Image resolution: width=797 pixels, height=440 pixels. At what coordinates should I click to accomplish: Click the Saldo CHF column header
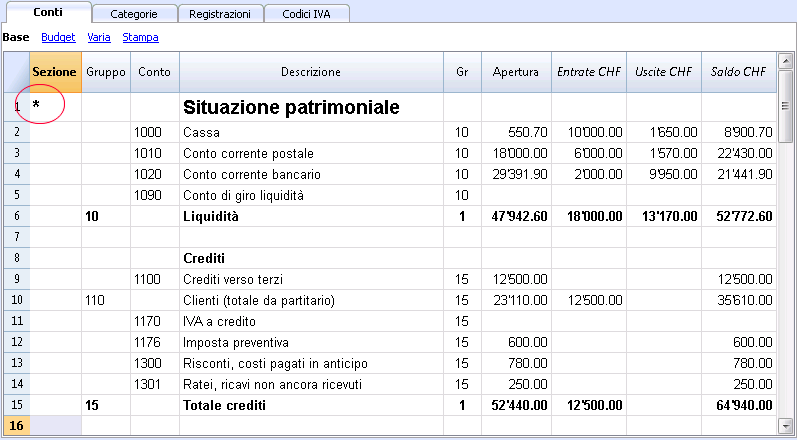pos(739,72)
